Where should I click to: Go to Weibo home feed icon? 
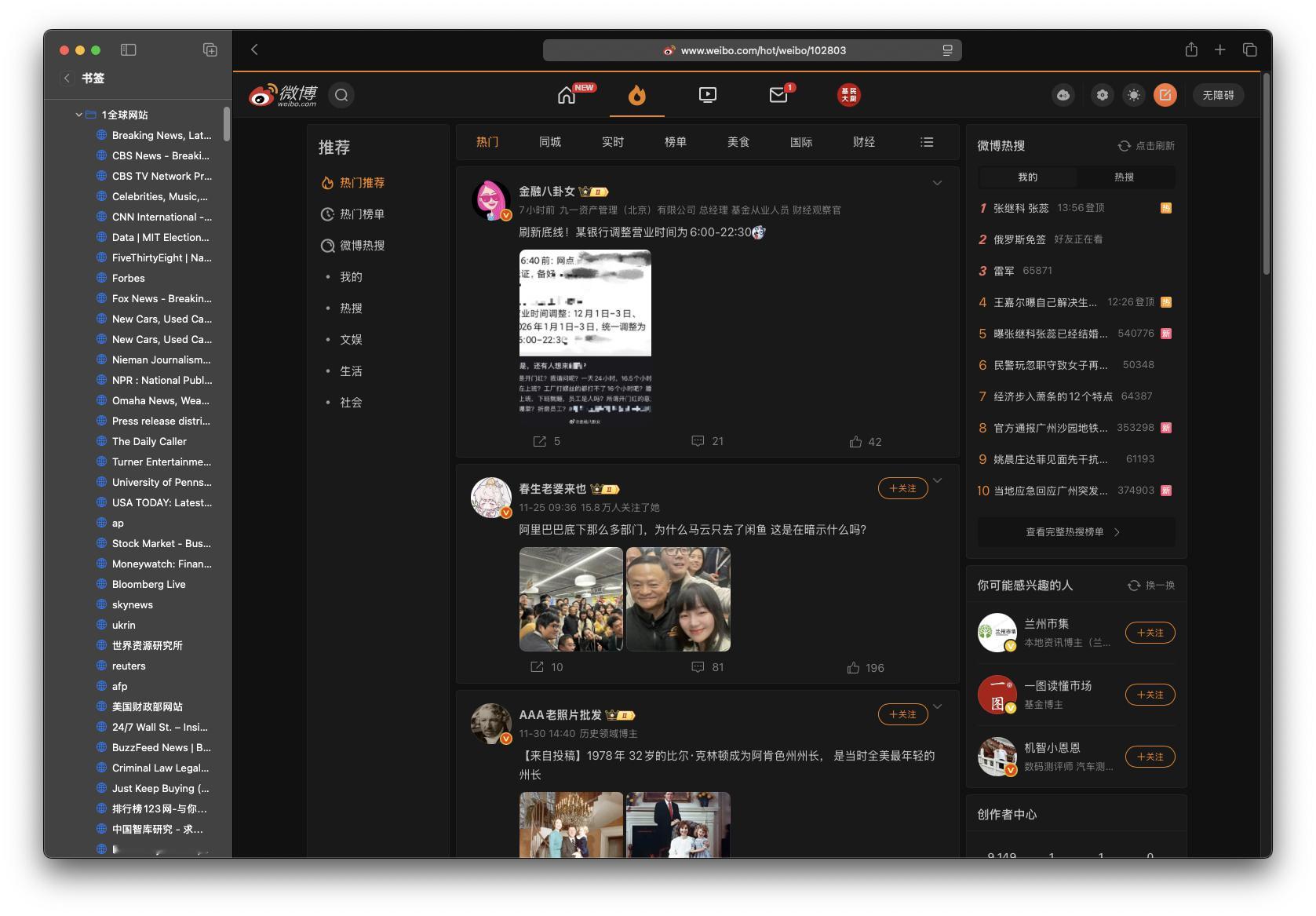(567, 95)
